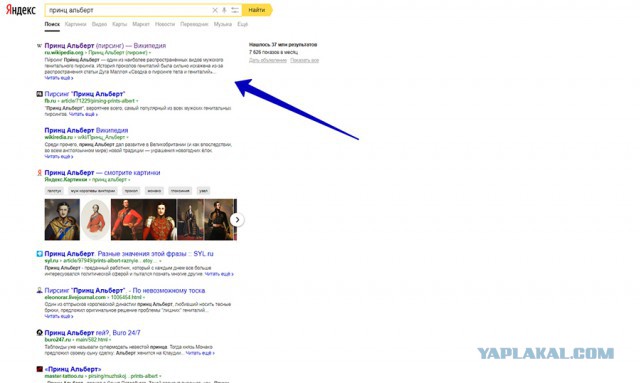
Task: Click the Wikipedia favicon of the first result
Action: [x=39, y=46]
